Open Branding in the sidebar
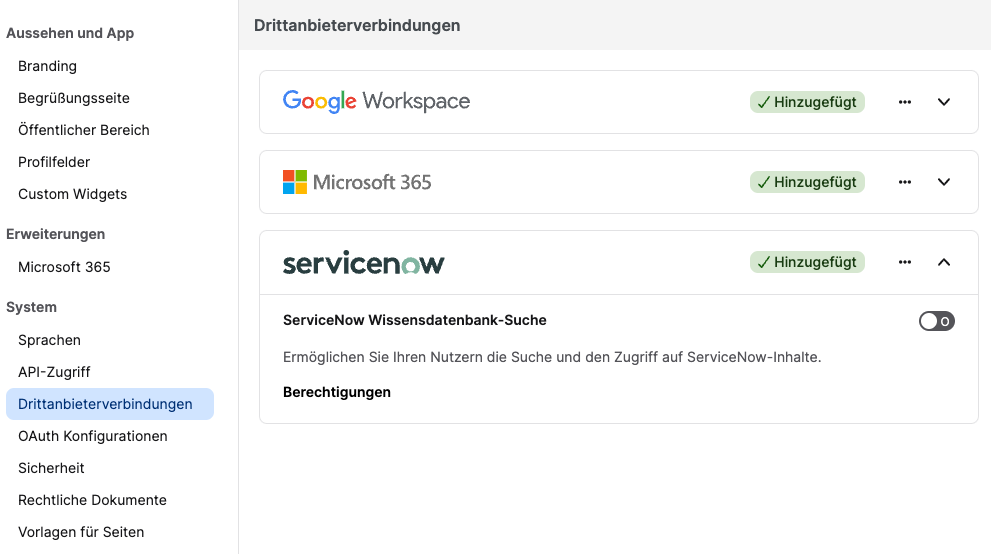991x554 pixels. pos(47,66)
